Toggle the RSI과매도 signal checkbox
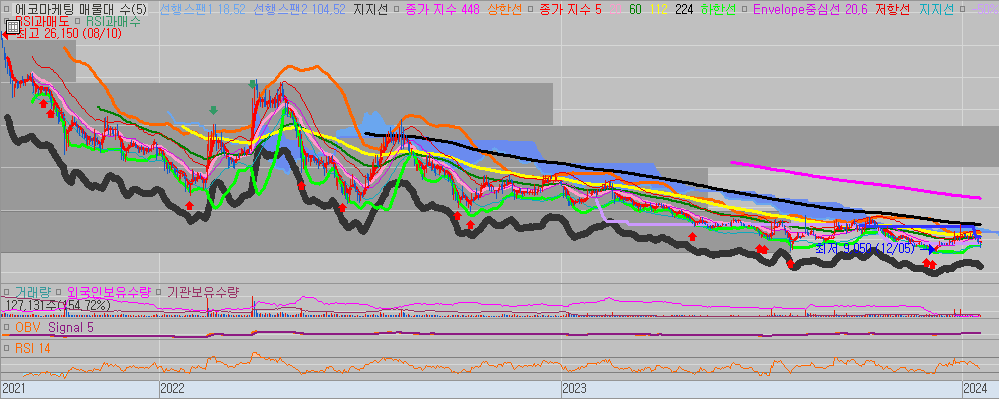The width and height of the screenshot is (999, 399). click(7, 20)
